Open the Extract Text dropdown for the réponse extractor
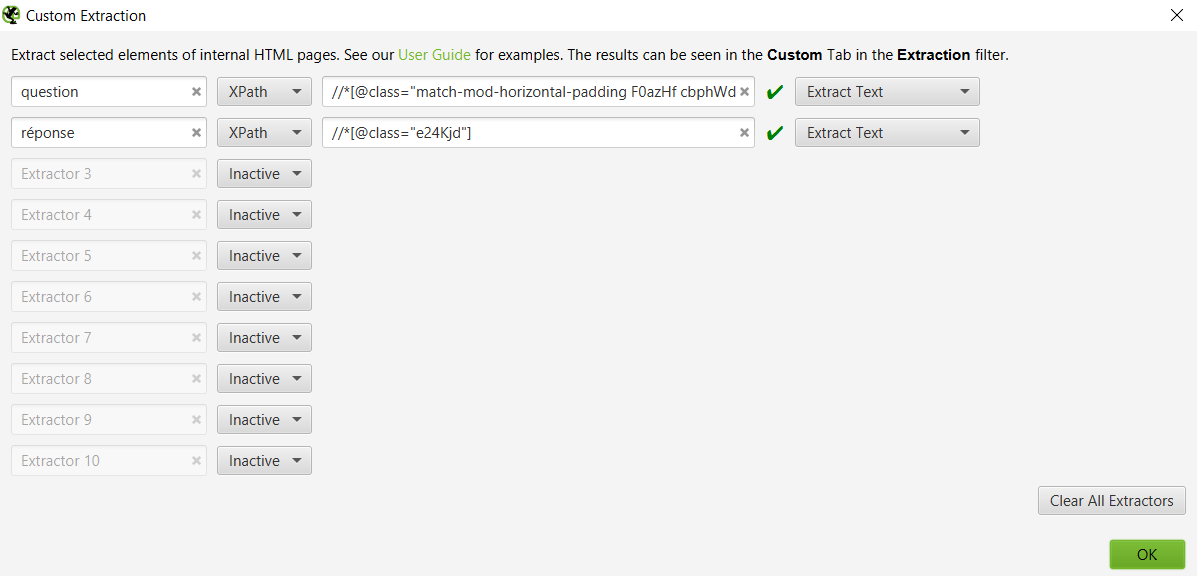This screenshot has width=1197, height=576. (x=886, y=132)
